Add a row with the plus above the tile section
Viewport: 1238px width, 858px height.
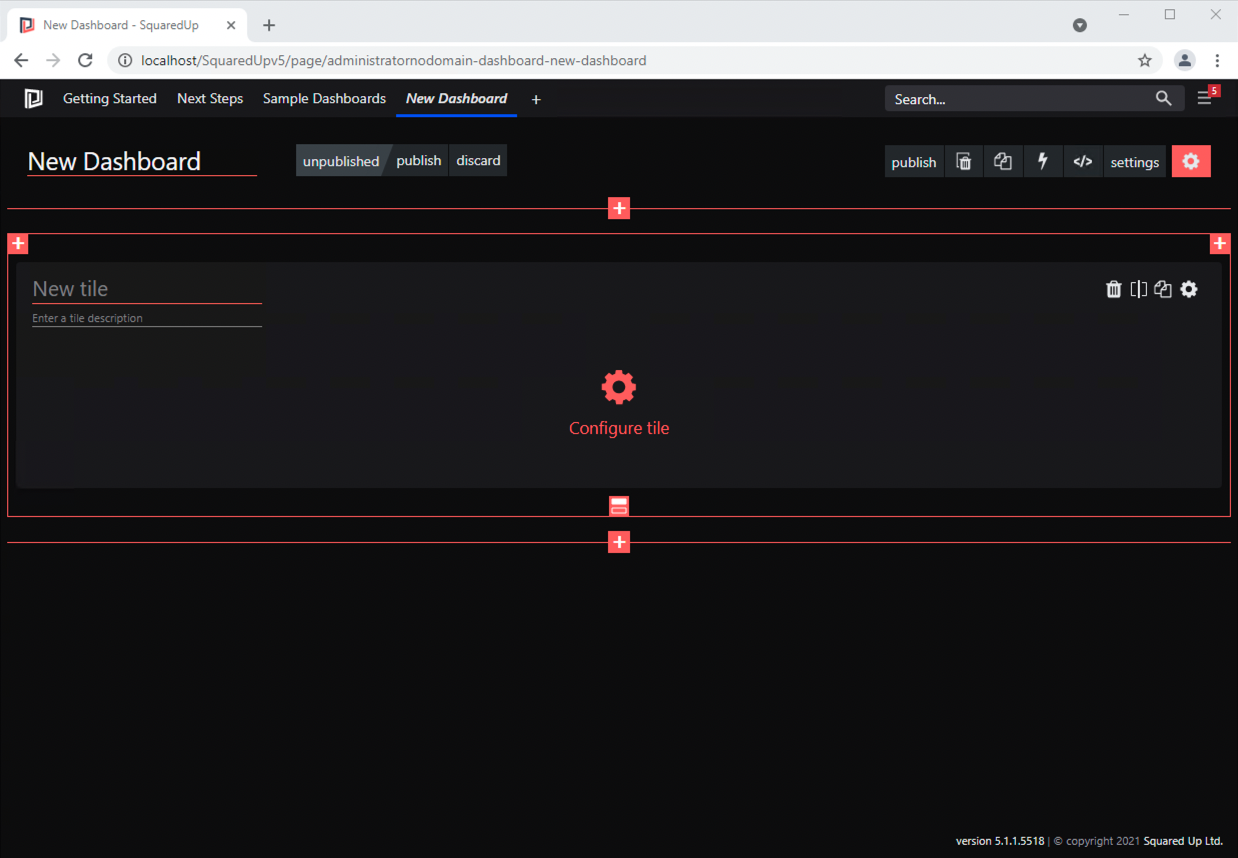619,208
